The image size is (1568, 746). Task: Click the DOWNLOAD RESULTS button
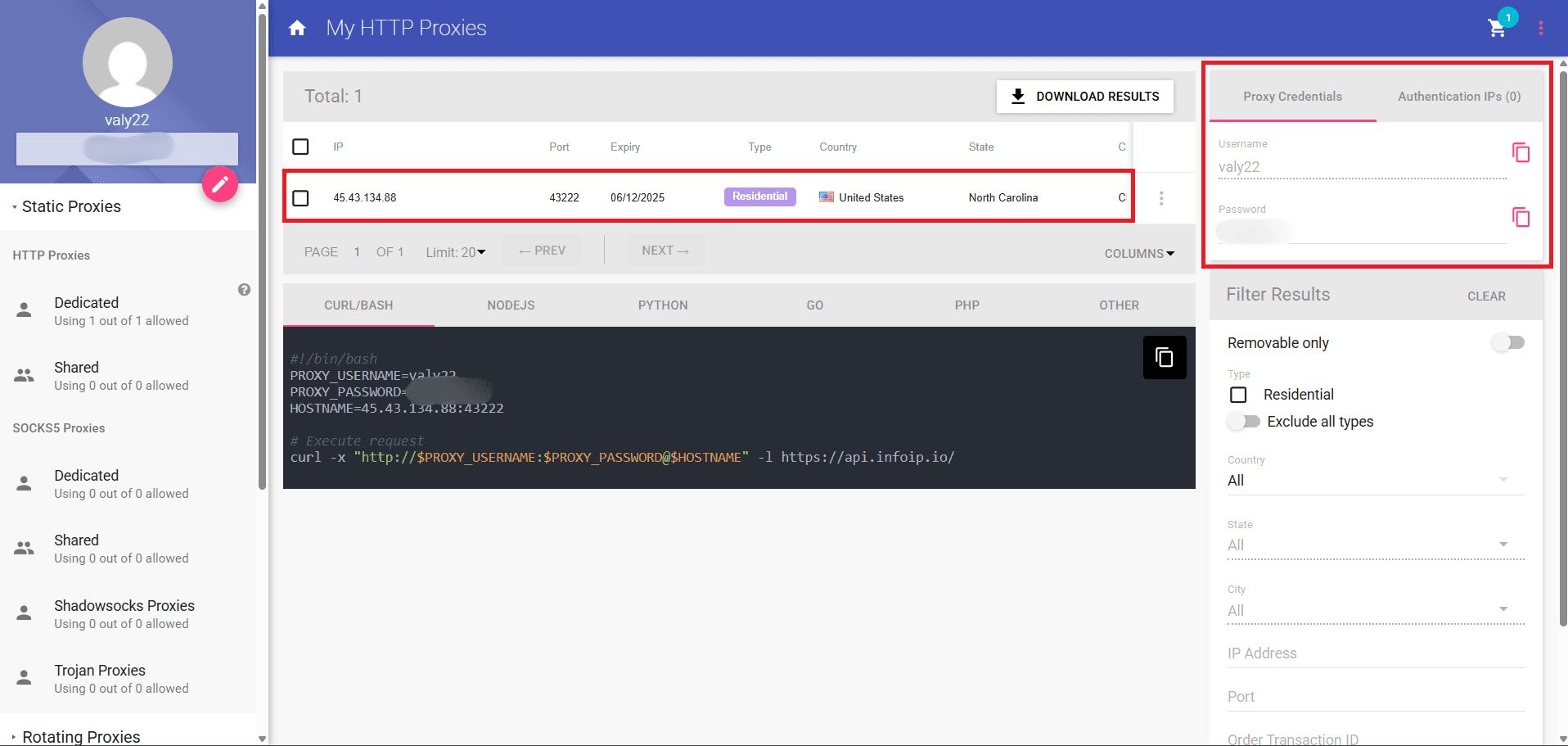(x=1084, y=96)
